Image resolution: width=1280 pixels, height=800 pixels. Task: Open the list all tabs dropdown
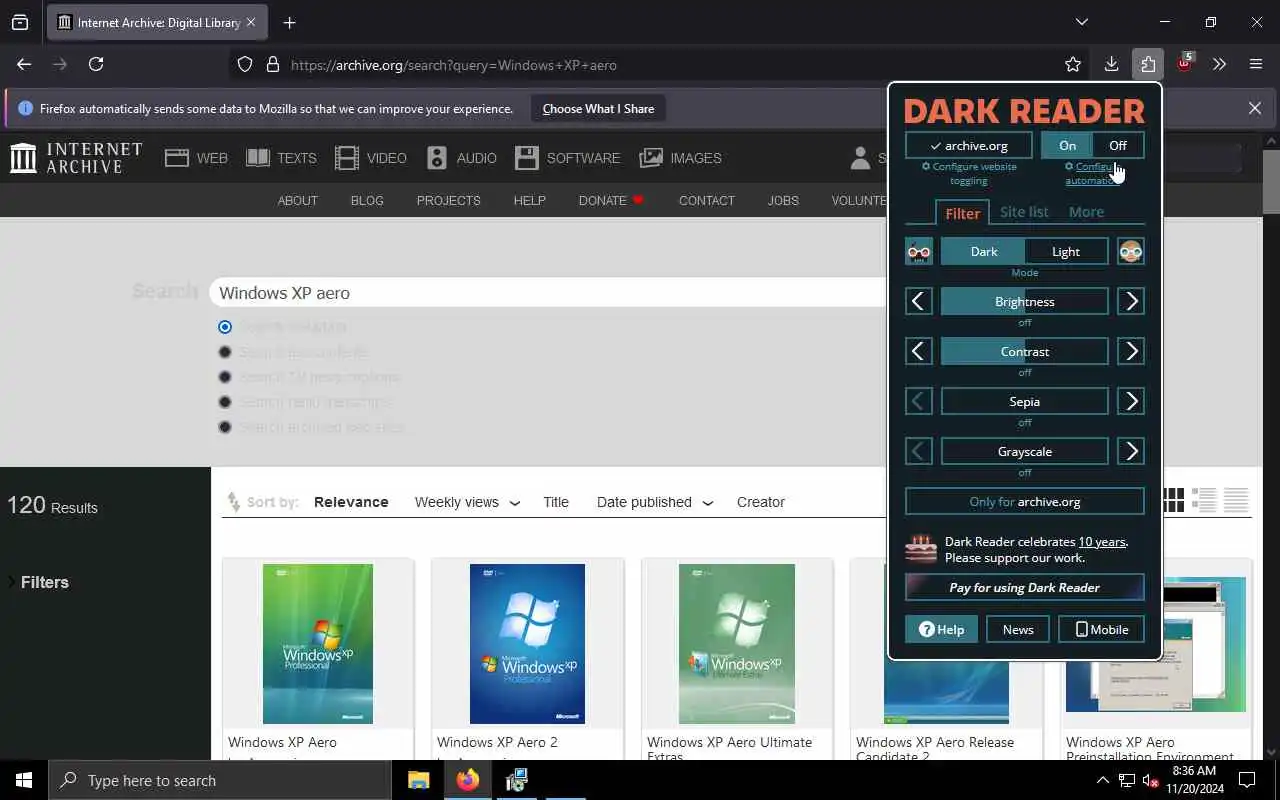click(1081, 22)
